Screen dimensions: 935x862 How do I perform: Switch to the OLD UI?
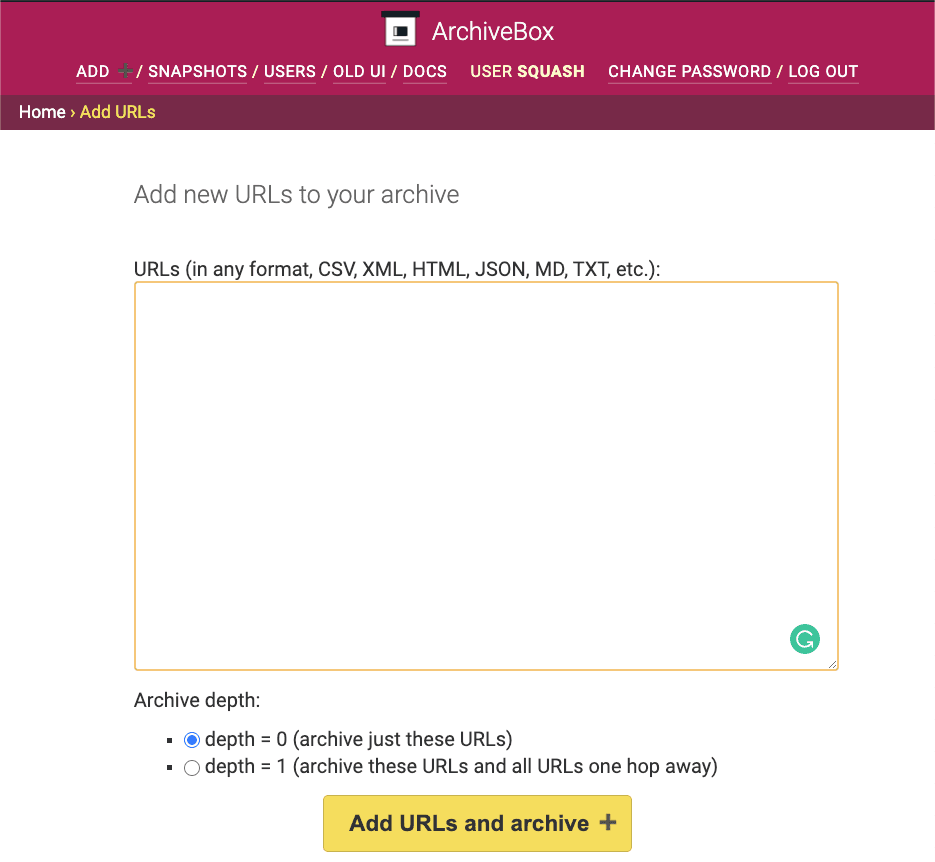click(359, 72)
